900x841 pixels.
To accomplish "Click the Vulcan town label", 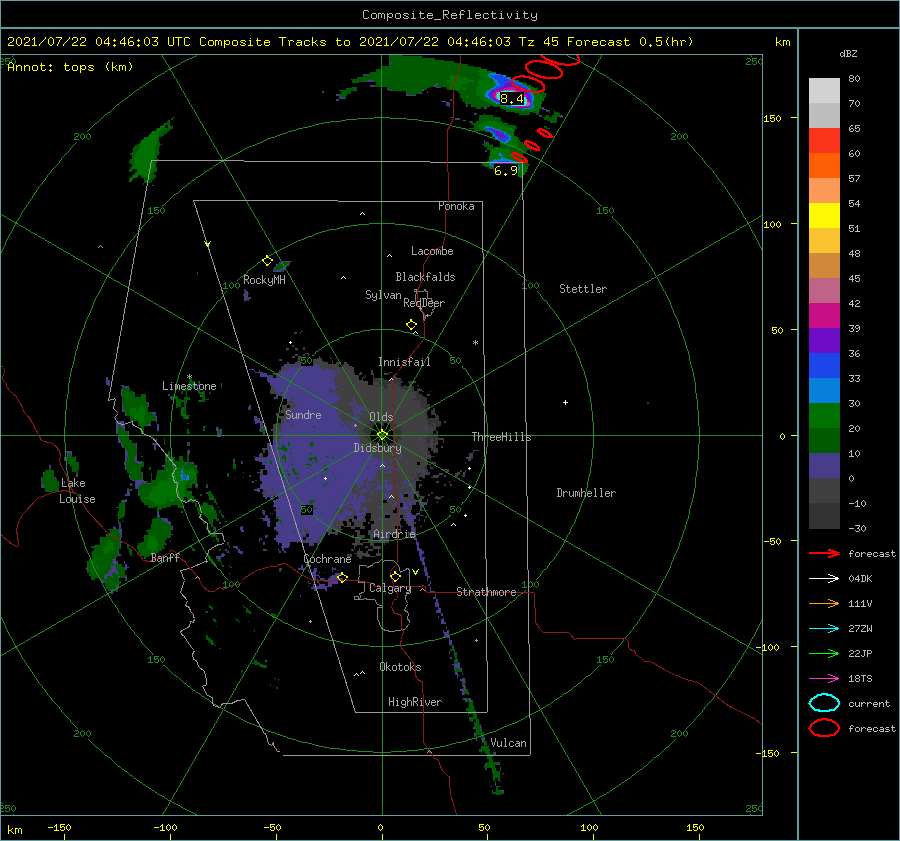I will (x=508, y=743).
